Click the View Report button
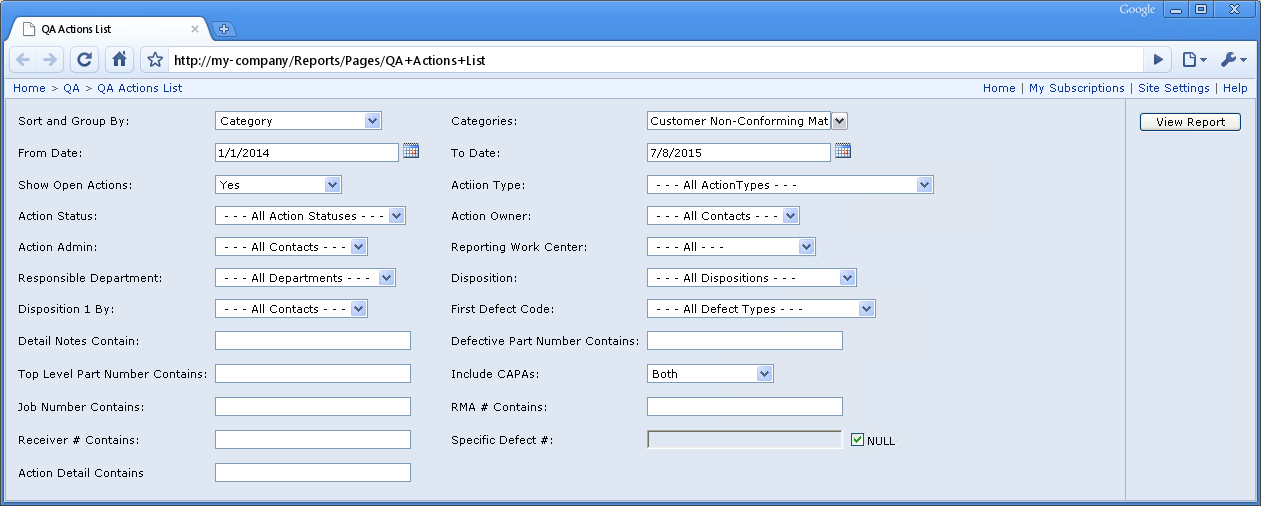The width and height of the screenshot is (1261, 506). coord(1190,122)
